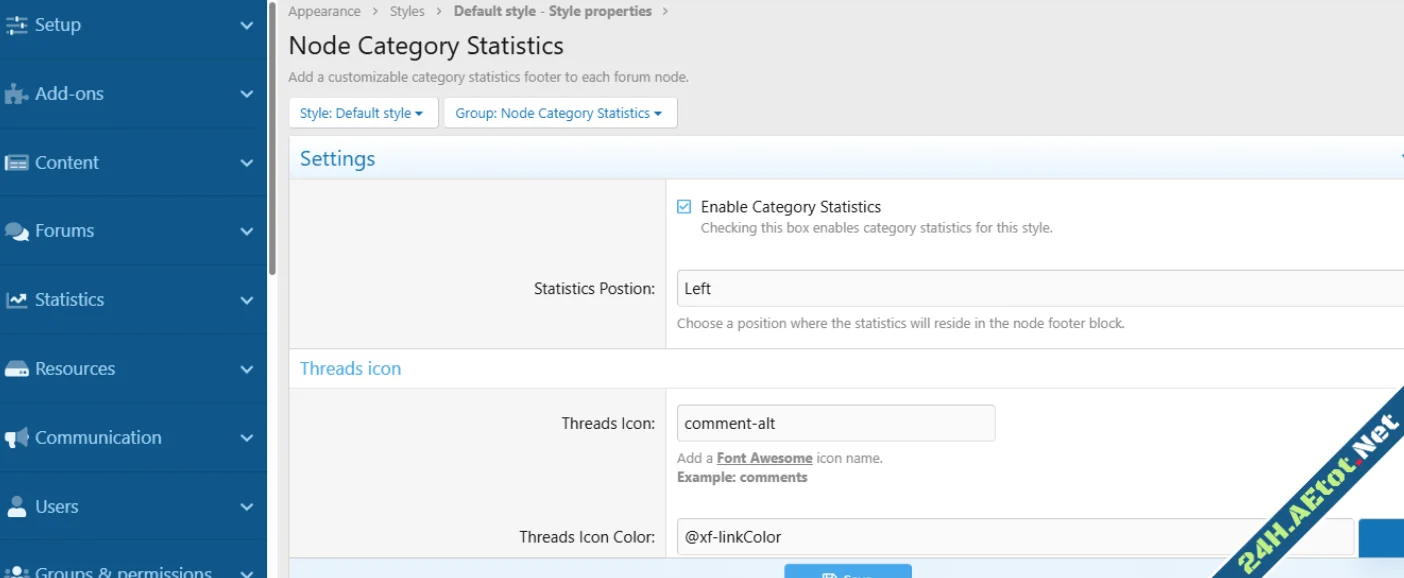Open the Statistics Position select box
This screenshot has width=1404, height=578.
1040,288
